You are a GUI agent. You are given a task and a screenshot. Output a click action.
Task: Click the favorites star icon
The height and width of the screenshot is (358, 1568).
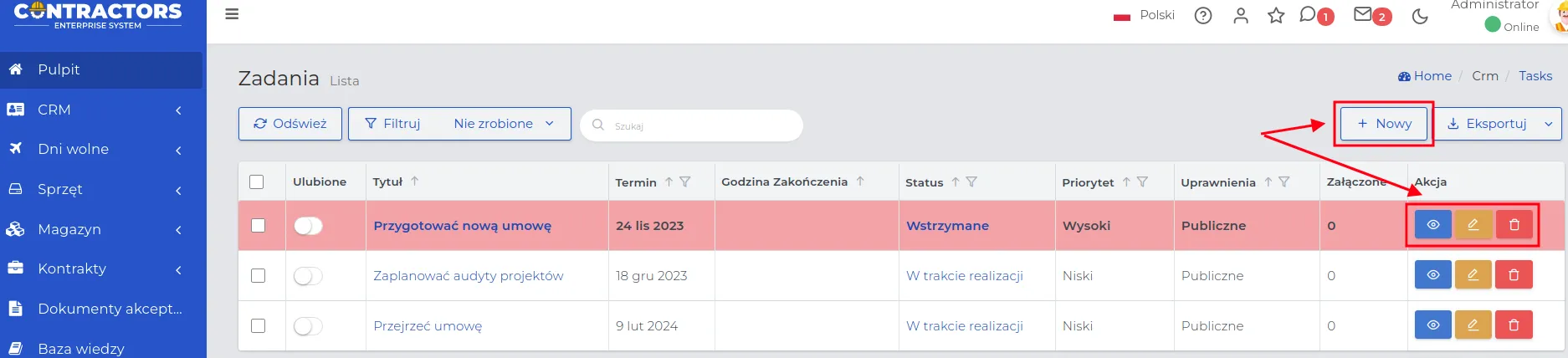pyautogui.click(x=1276, y=16)
